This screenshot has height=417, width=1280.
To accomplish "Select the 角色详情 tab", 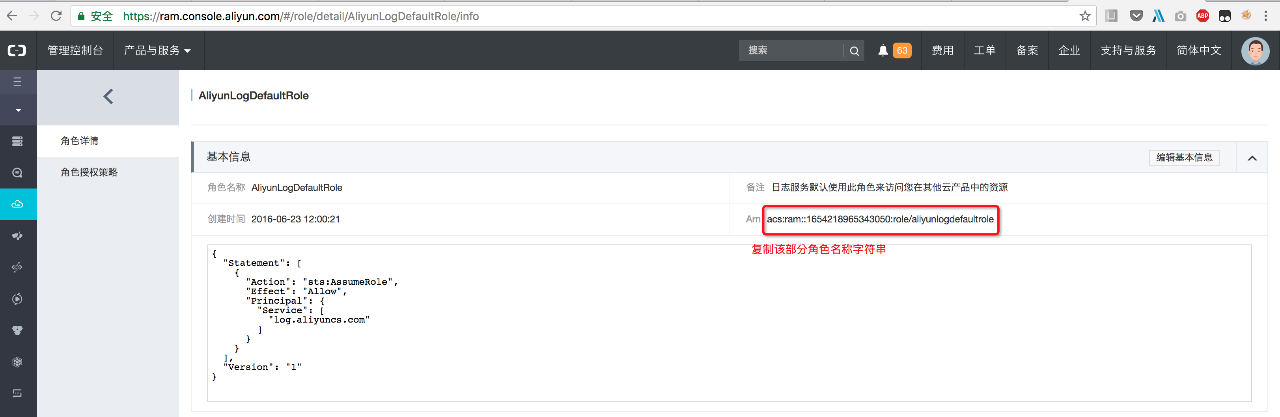I will [x=108, y=141].
